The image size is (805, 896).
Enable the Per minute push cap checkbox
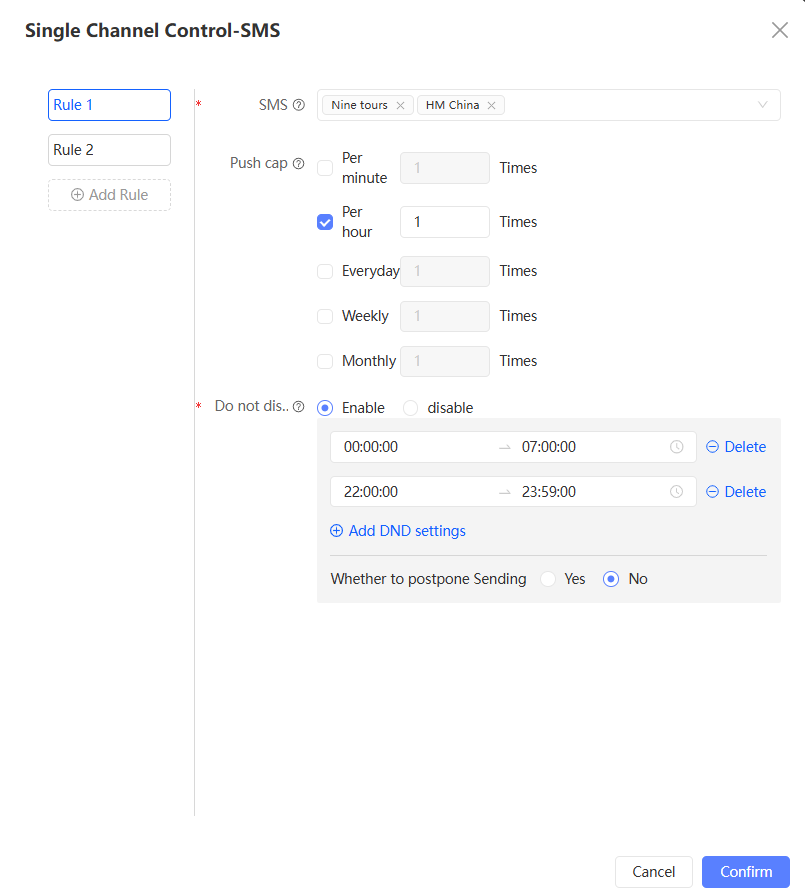click(x=325, y=168)
